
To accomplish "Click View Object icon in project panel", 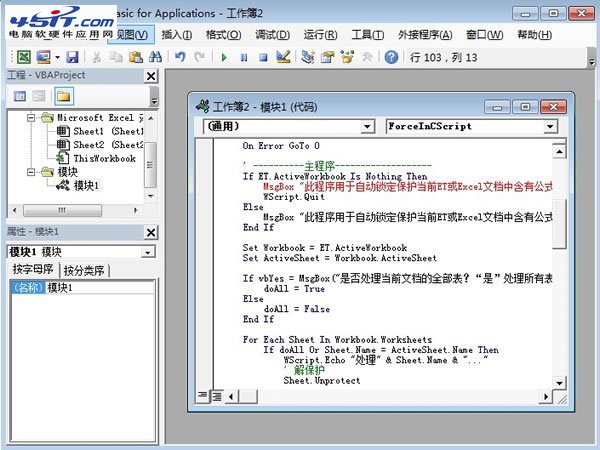I will [39, 96].
